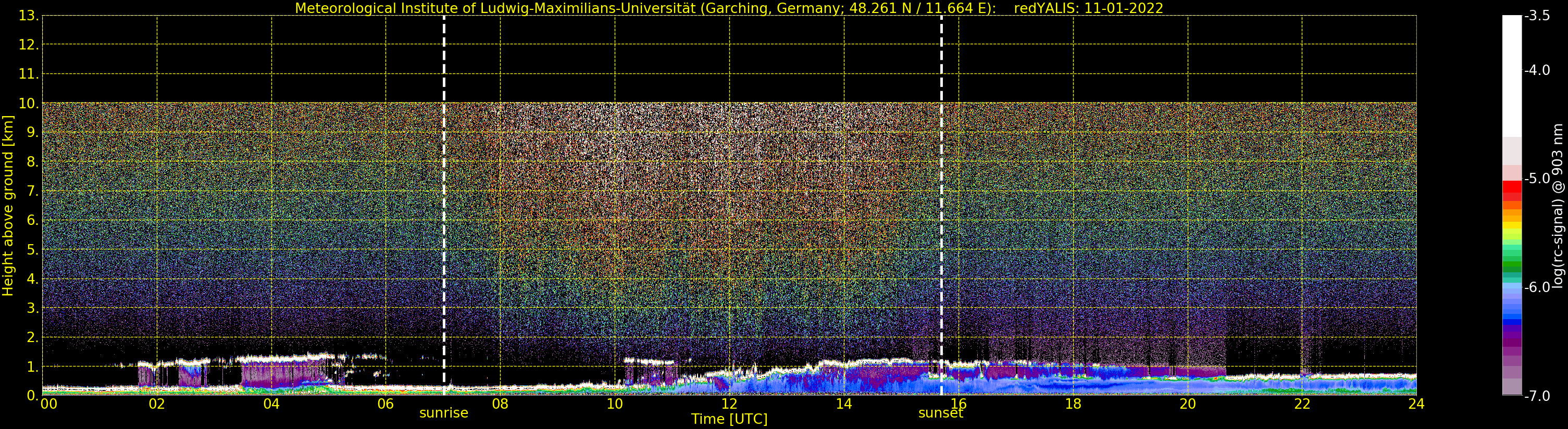Click the height tick label 9
1568x429 pixels.
pos(32,133)
